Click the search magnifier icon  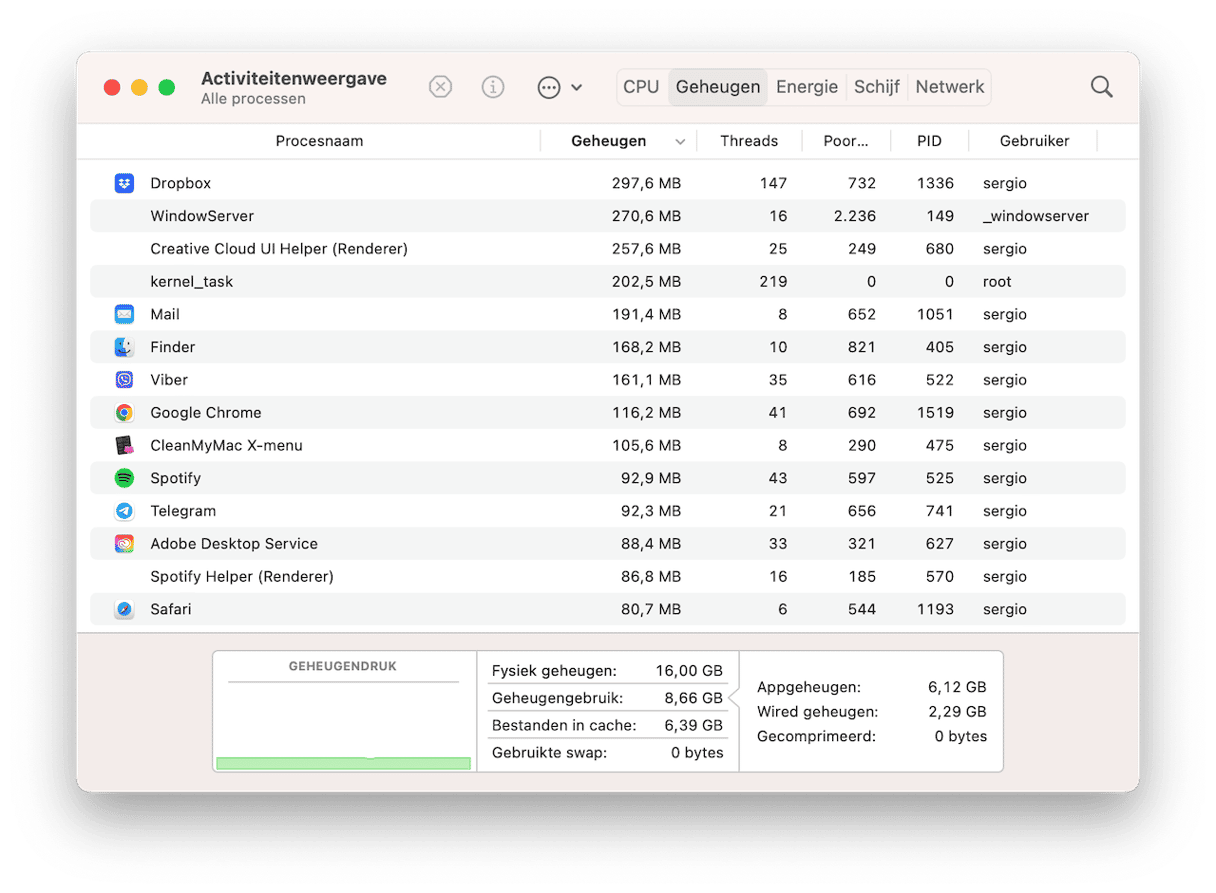tap(1101, 87)
